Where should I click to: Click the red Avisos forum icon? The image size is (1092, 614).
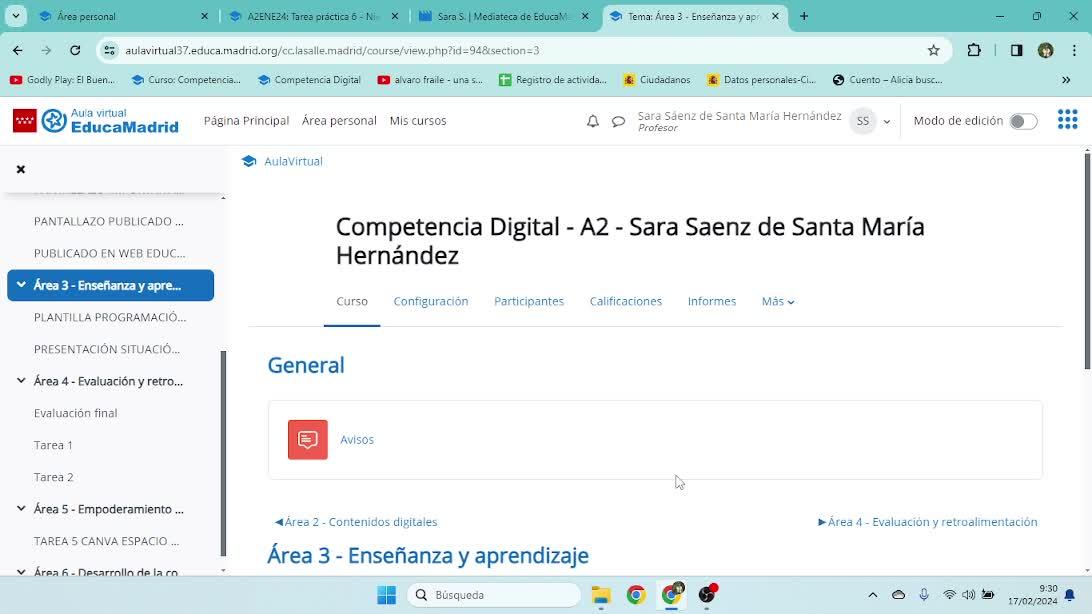pyautogui.click(x=308, y=439)
